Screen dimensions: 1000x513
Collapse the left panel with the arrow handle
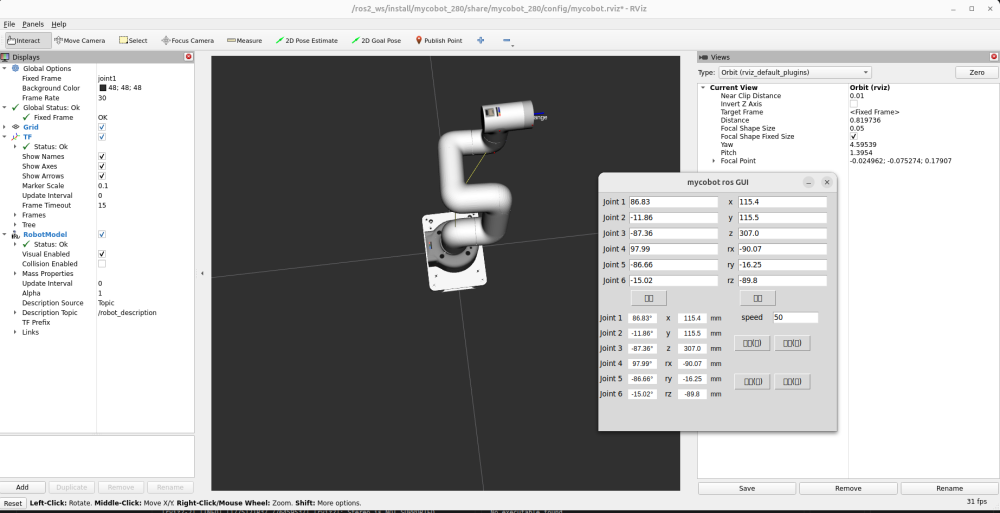click(202, 273)
